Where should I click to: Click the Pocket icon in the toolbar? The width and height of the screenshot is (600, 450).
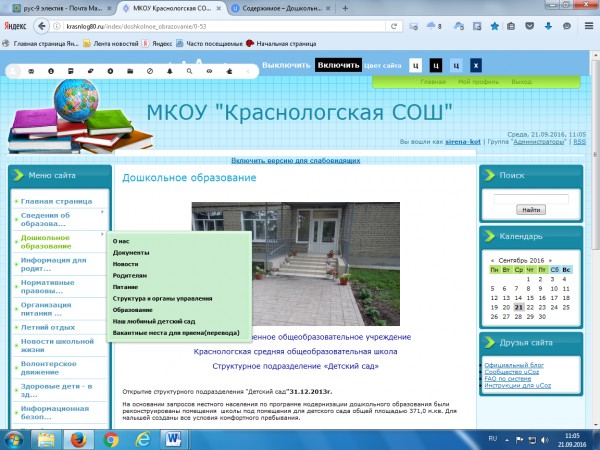pyautogui.click(x=530, y=26)
